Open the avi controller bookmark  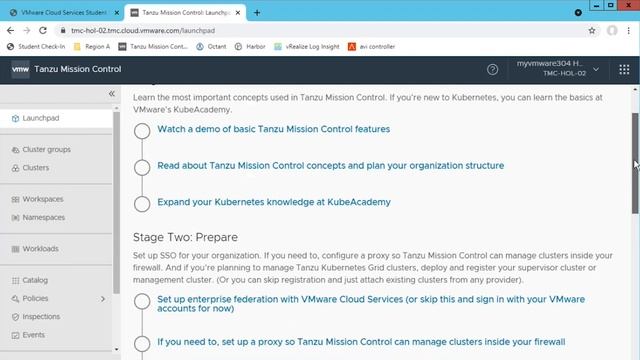pyautogui.click(x=371, y=47)
